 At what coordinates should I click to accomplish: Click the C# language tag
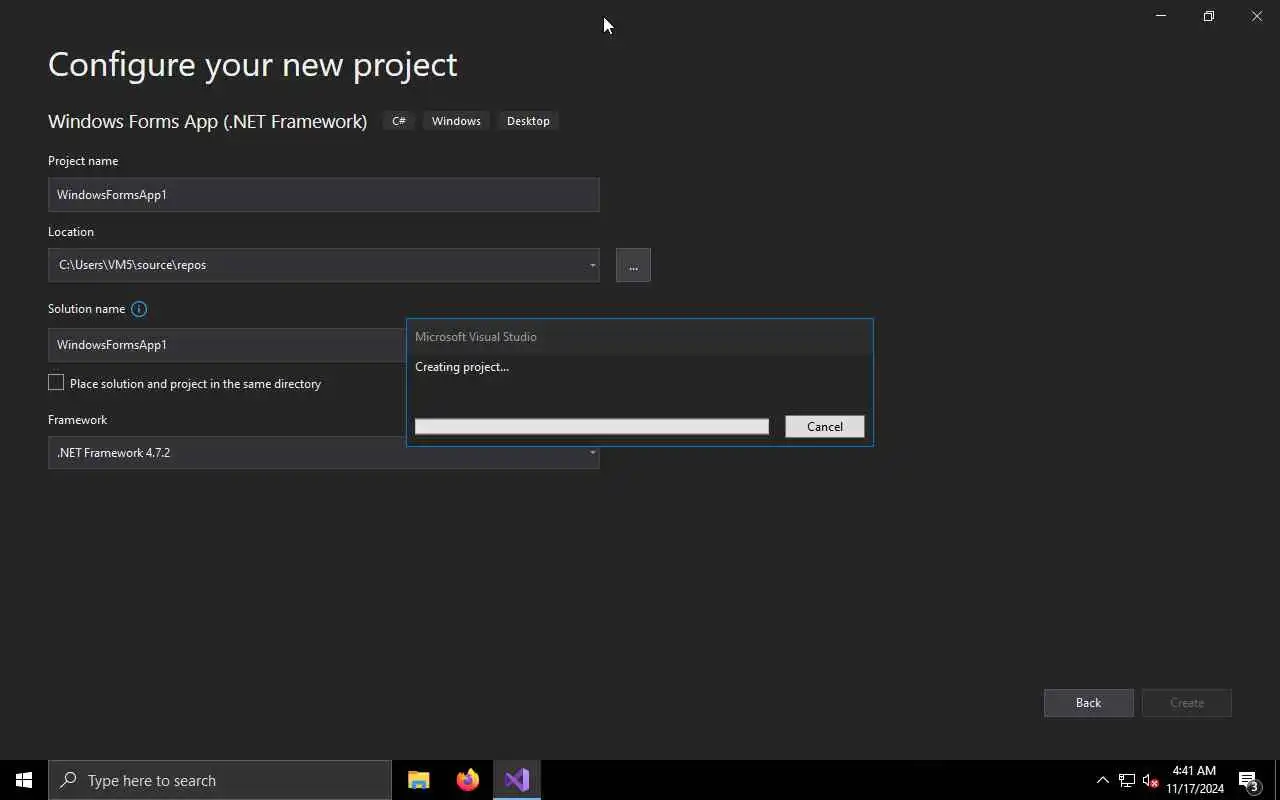pos(399,121)
